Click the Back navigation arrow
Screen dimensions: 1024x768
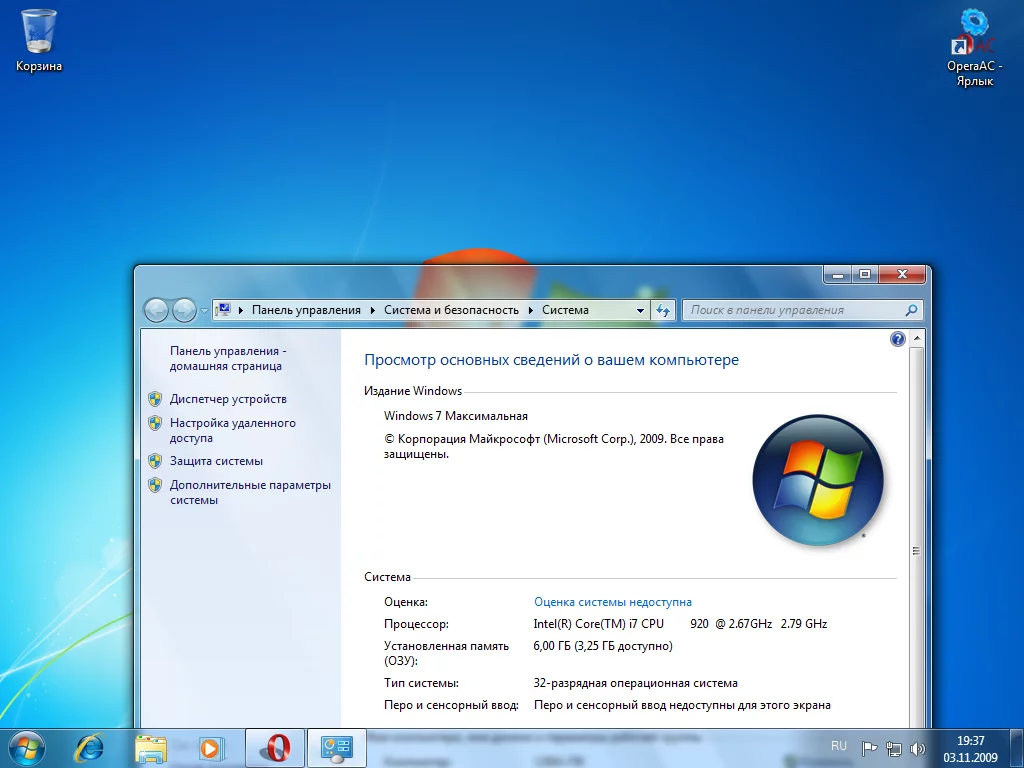(x=156, y=310)
